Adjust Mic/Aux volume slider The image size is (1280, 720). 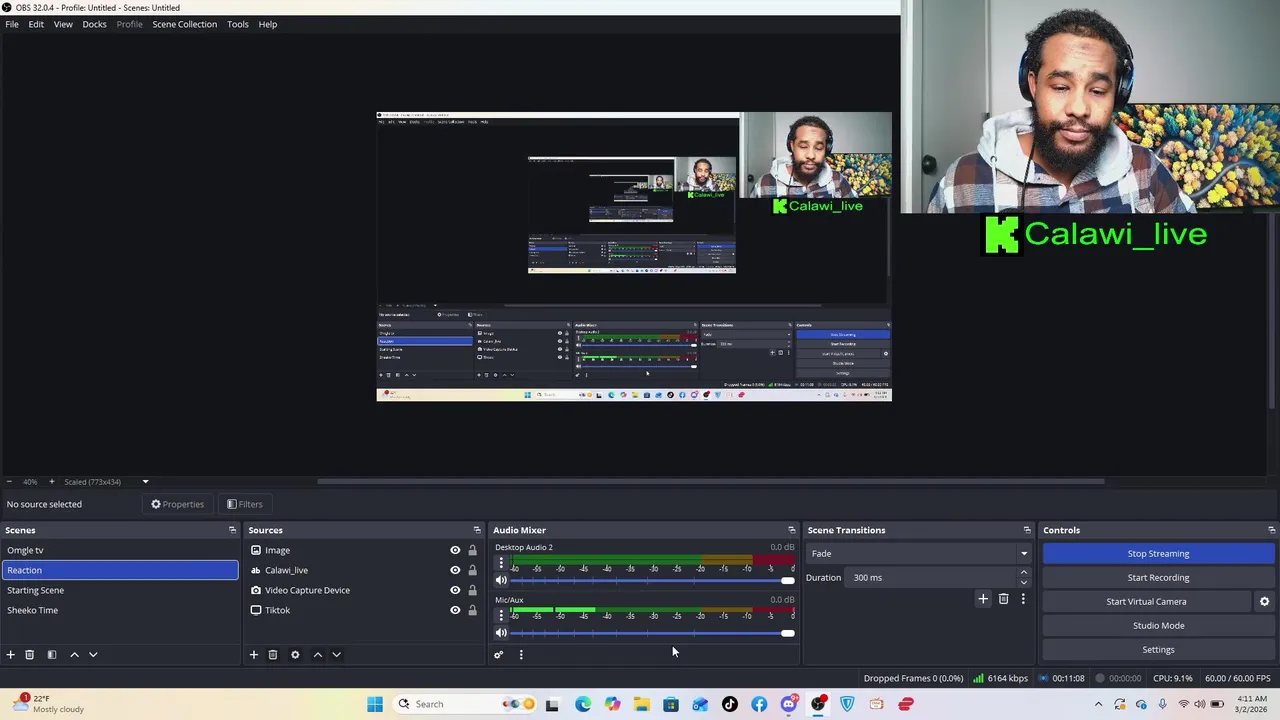click(x=651, y=633)
